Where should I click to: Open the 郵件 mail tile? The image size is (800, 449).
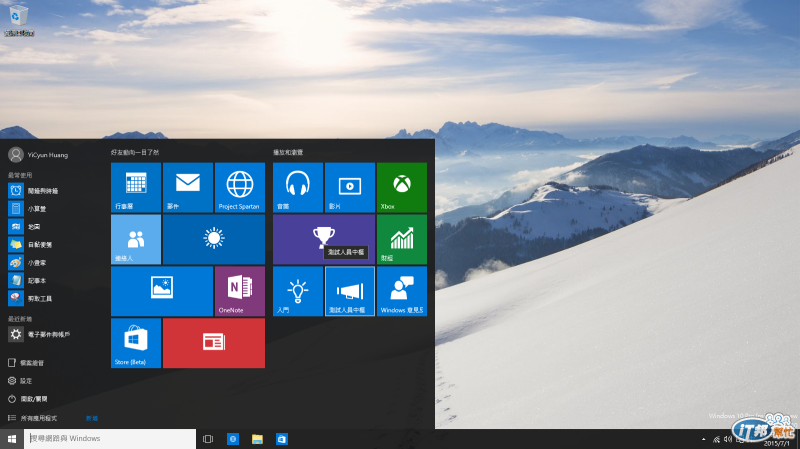(x=188, y=187)
